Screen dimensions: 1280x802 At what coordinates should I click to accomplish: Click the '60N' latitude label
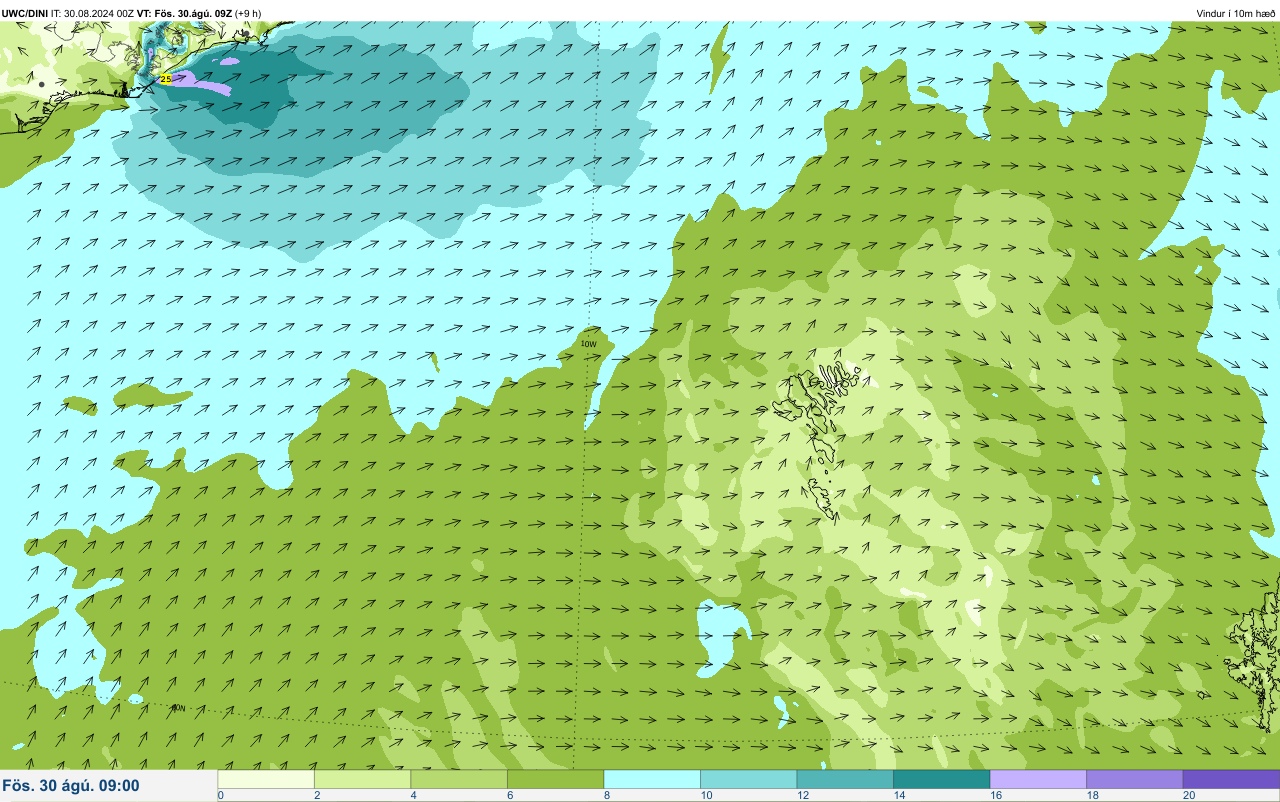178,708
